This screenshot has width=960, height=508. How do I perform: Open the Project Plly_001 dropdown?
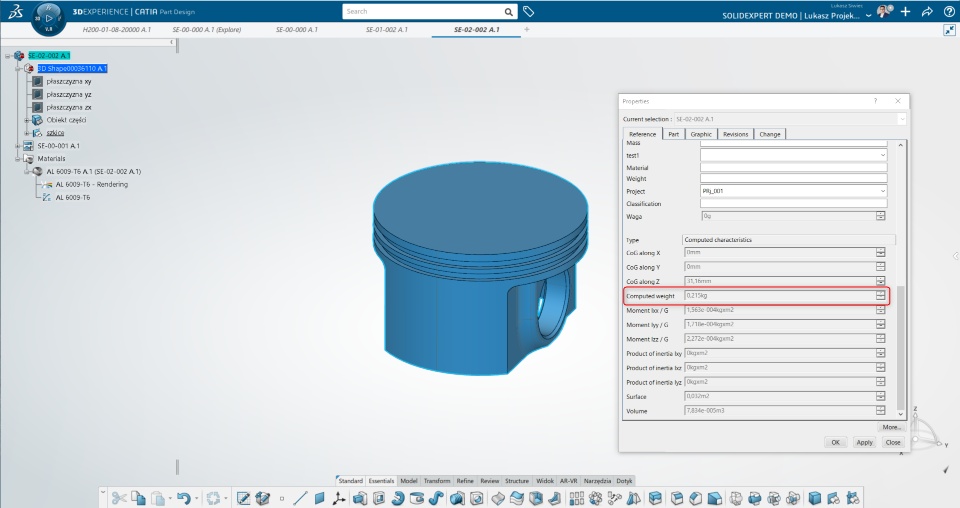click(x=882, y=191)
